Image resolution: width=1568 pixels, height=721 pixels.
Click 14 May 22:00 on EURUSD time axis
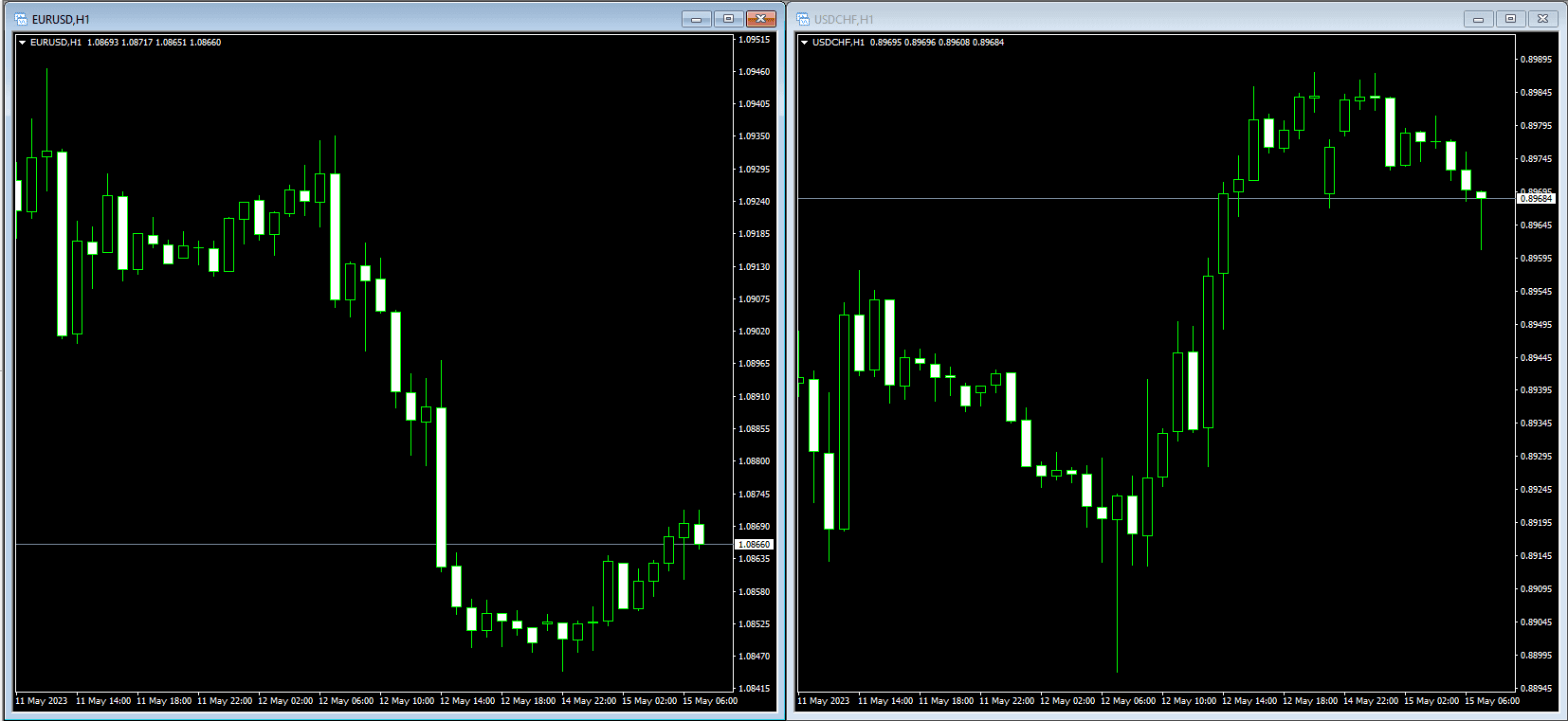tap(589, 701)
